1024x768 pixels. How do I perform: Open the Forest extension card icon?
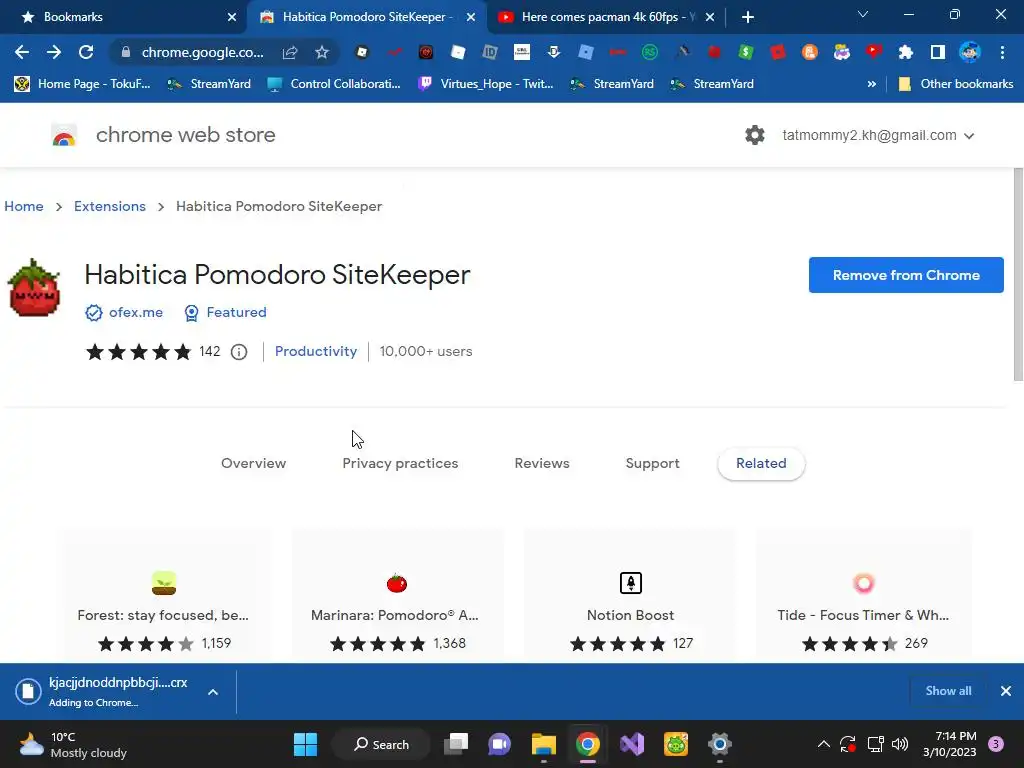[164, 583]
